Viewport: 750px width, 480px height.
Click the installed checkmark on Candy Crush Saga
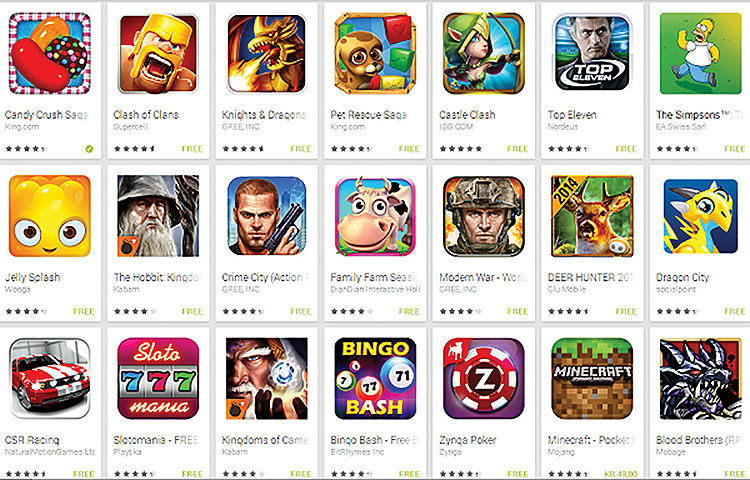point(89,149)
